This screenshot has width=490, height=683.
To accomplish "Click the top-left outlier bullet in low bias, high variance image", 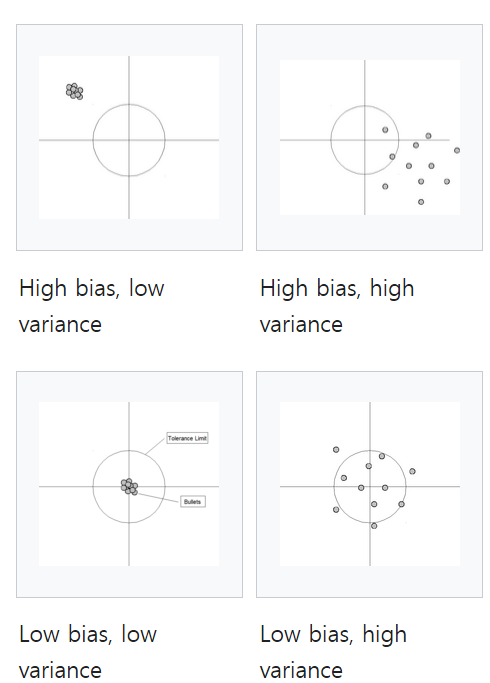I will (336, 450).
